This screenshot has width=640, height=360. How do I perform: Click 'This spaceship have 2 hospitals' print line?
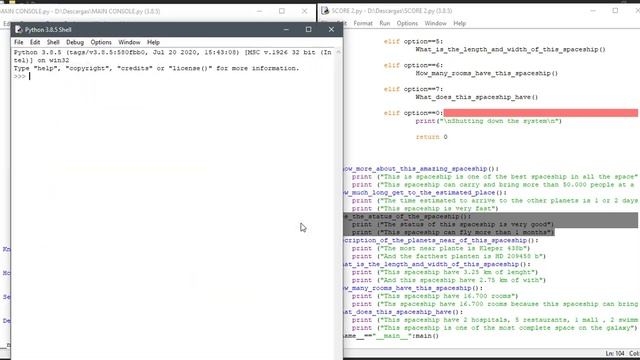point(495,320)
